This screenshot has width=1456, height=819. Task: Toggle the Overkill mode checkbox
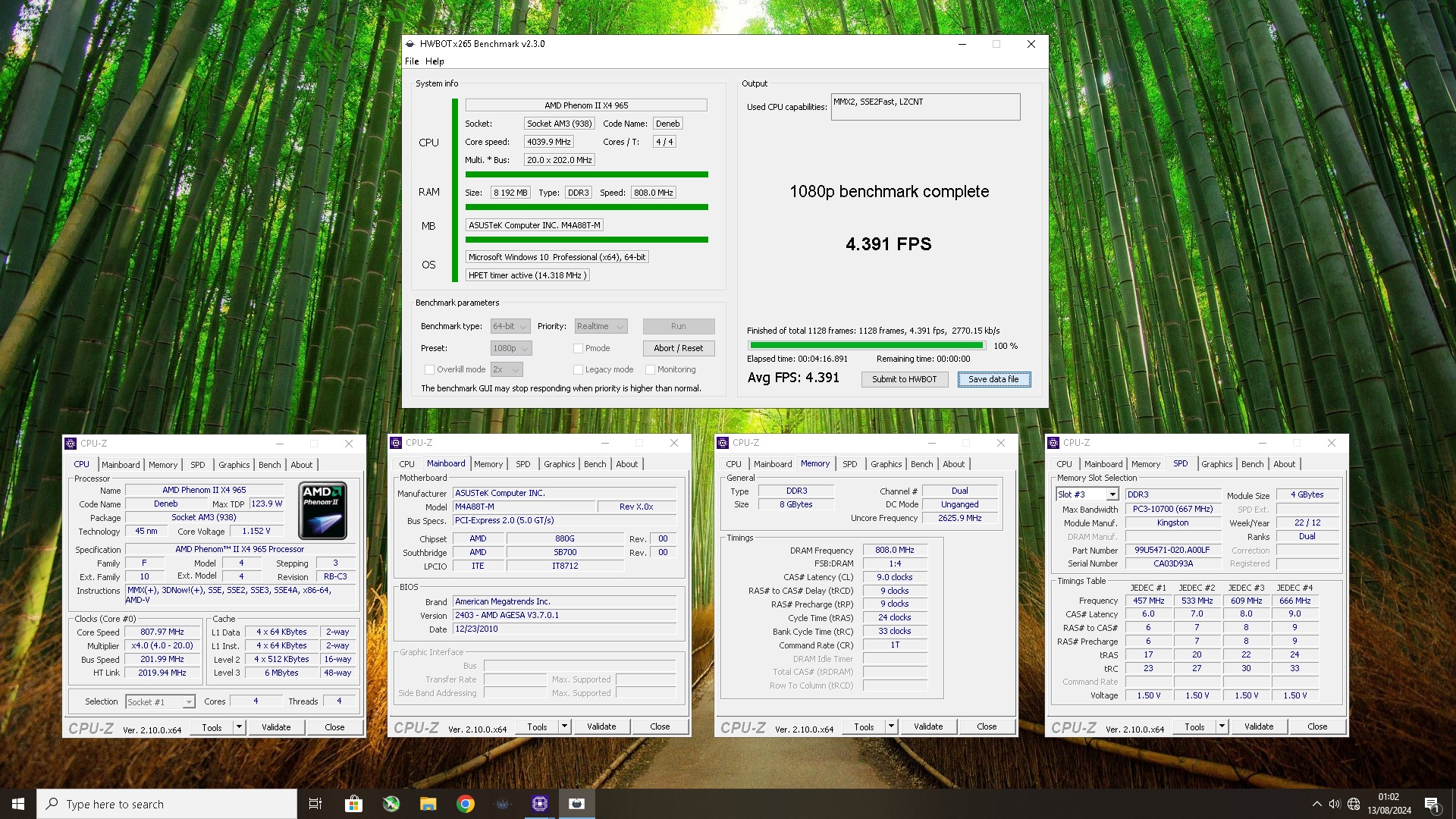(x=429, y=369)
